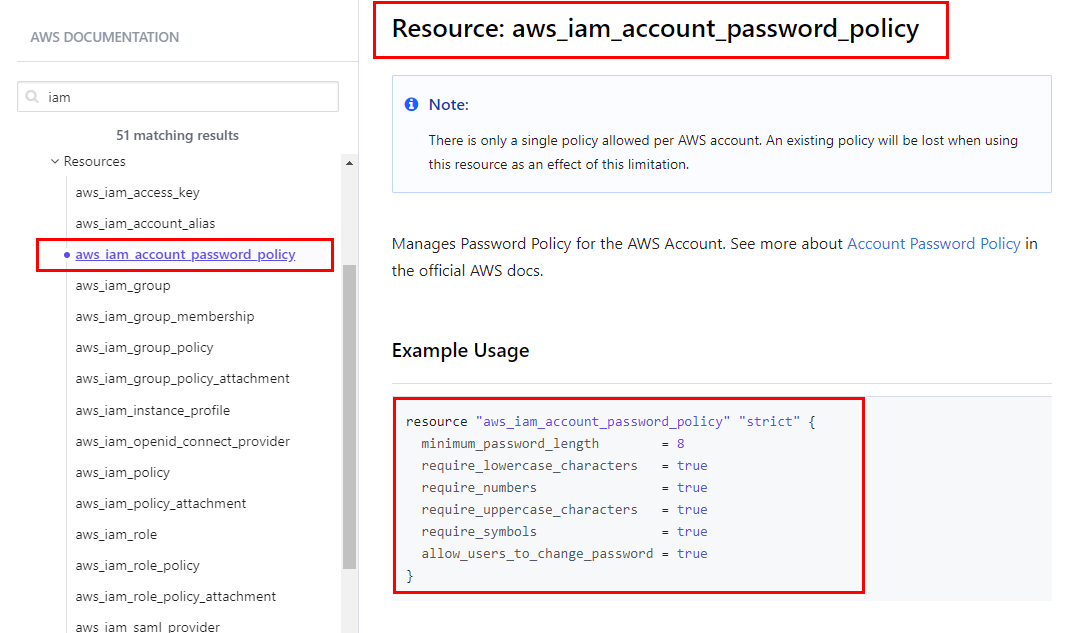Select aws_iam_account_password_policy in sidebar

pos(185,255)
